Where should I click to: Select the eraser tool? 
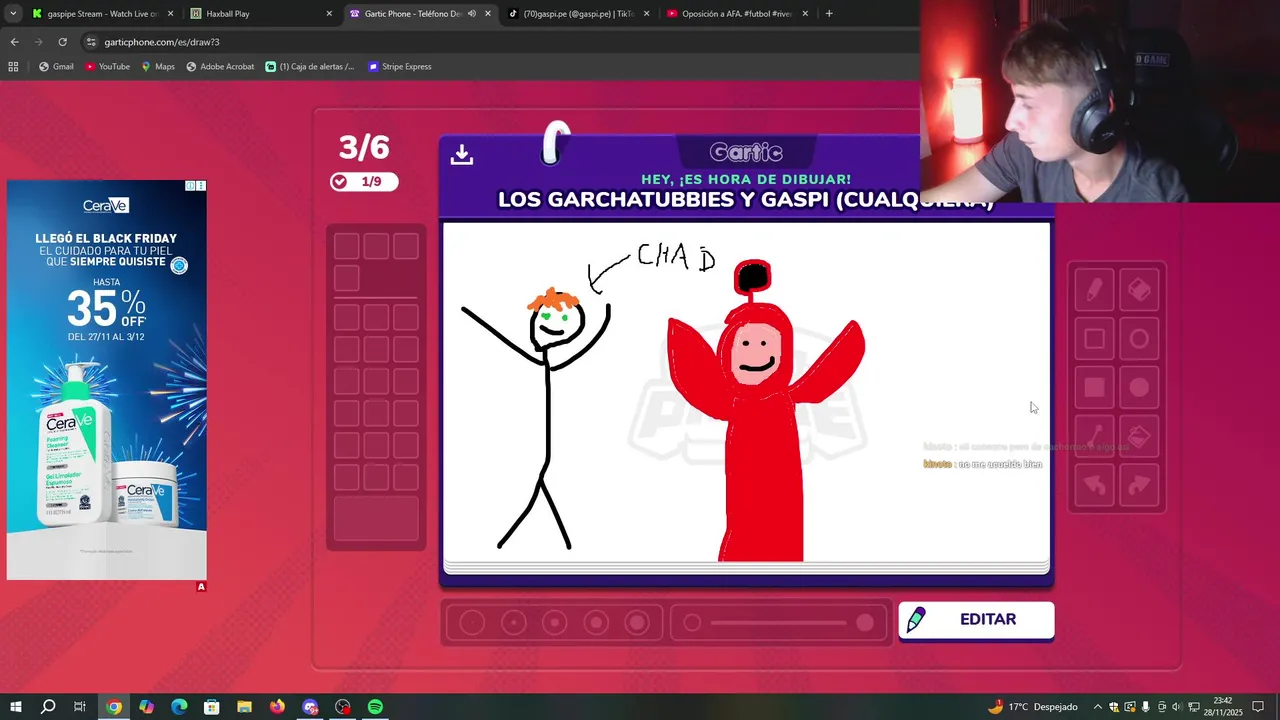(x=1139, y=290)
